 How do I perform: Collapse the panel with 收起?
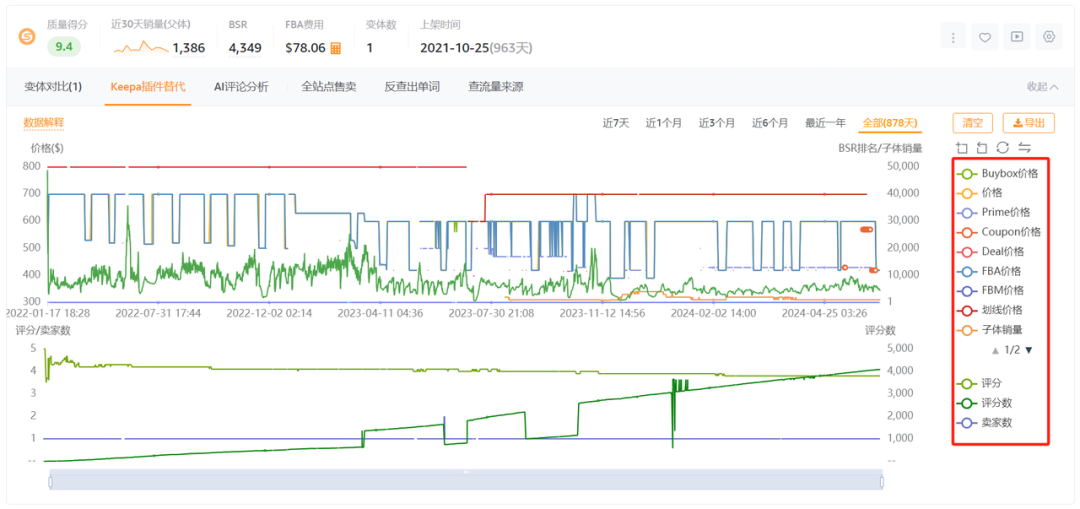[x=1043, y=87]
